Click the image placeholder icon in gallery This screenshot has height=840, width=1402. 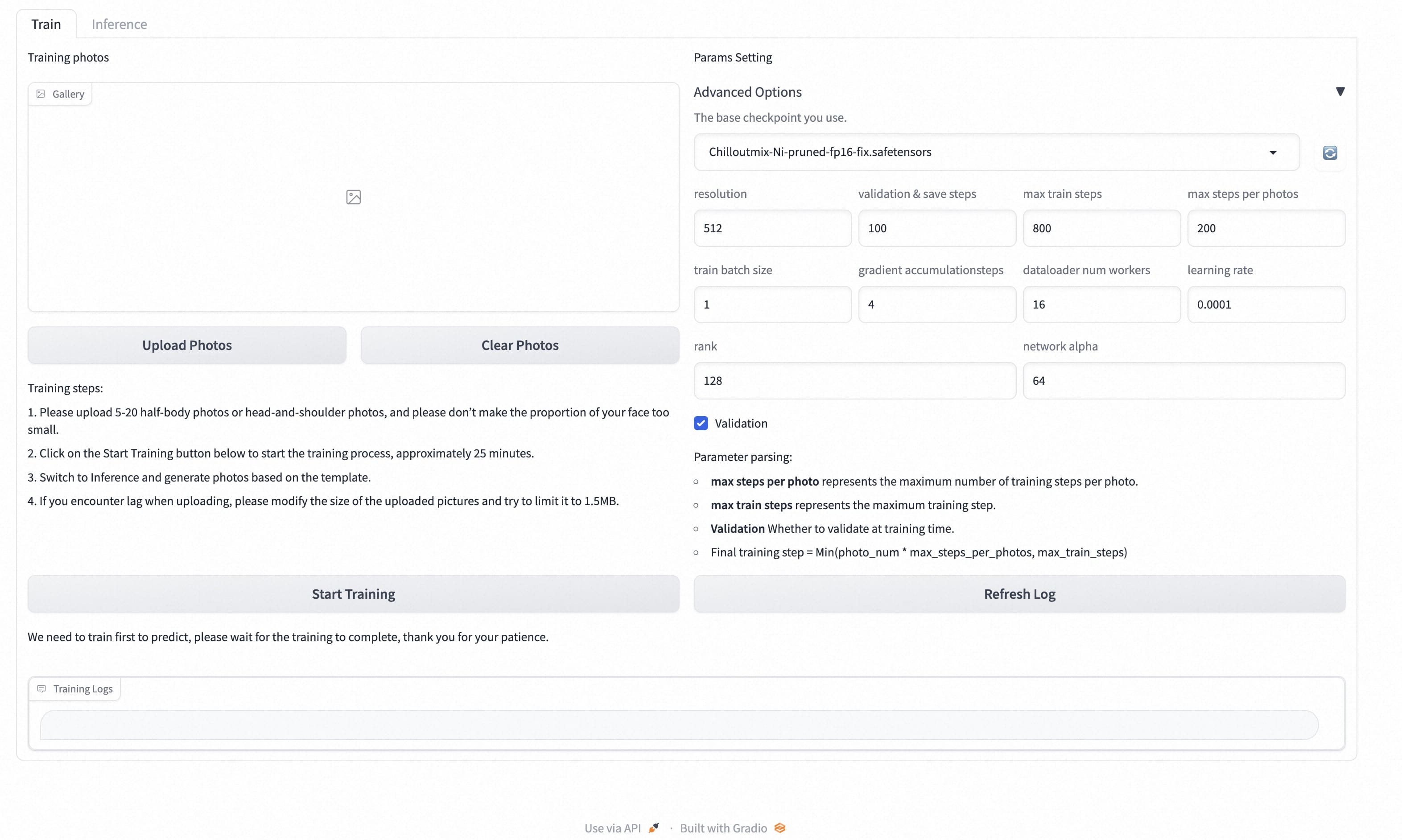pos(353,197)
